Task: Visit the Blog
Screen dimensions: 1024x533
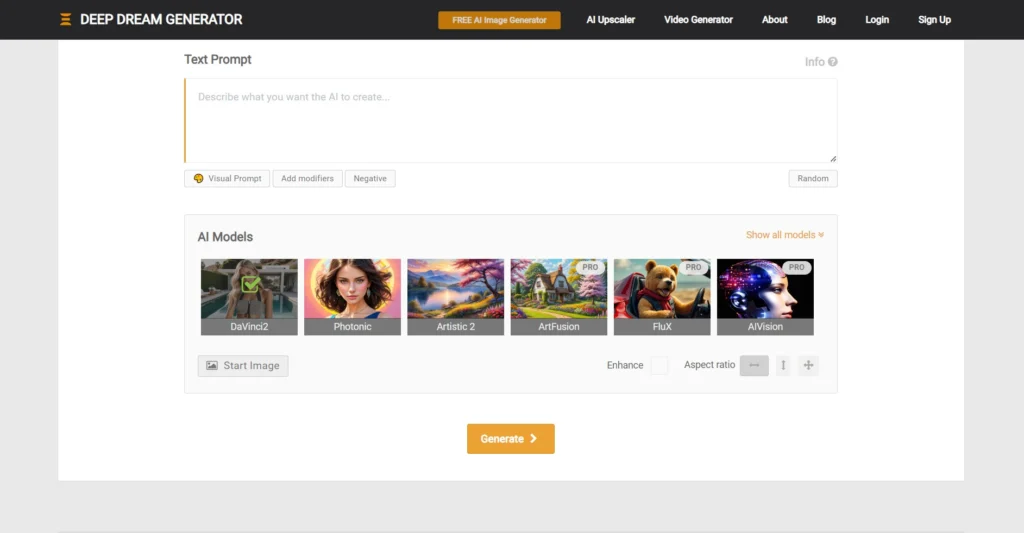Action: [x=826, y=20]
